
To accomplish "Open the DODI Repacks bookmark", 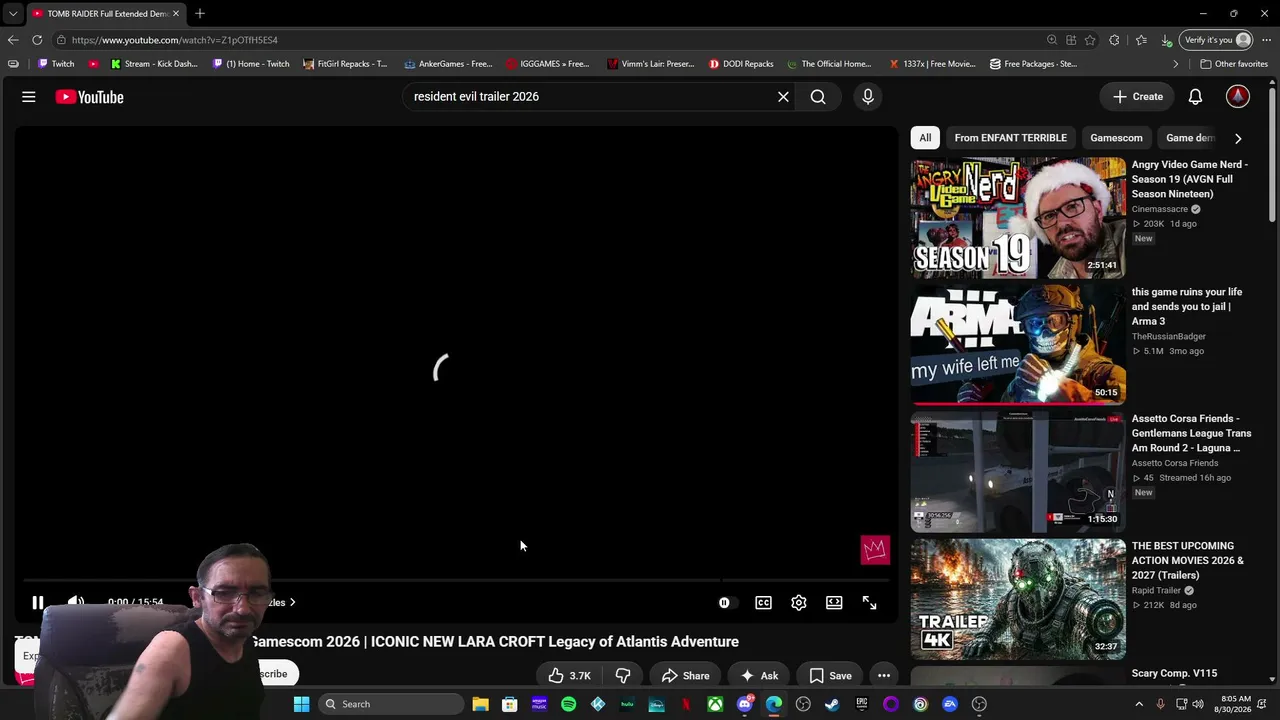I will (x=741, y=64).
